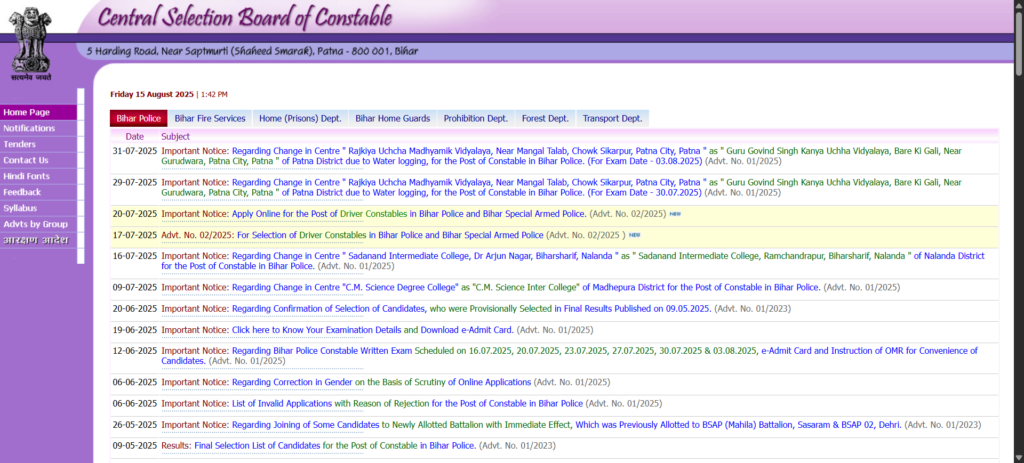Open the Home (Prisons) Dept. tab
Screen dimensions: 1024x463
coord(300,118)
